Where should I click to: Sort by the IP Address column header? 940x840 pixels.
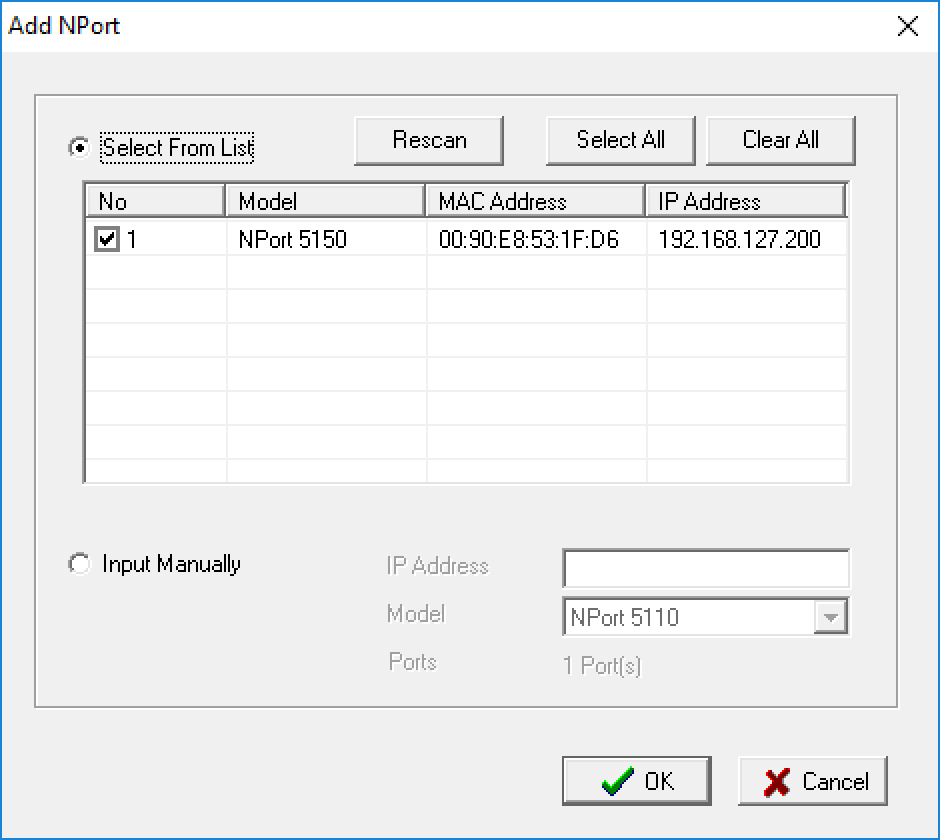pyautogui.click(x=746, y=201)
